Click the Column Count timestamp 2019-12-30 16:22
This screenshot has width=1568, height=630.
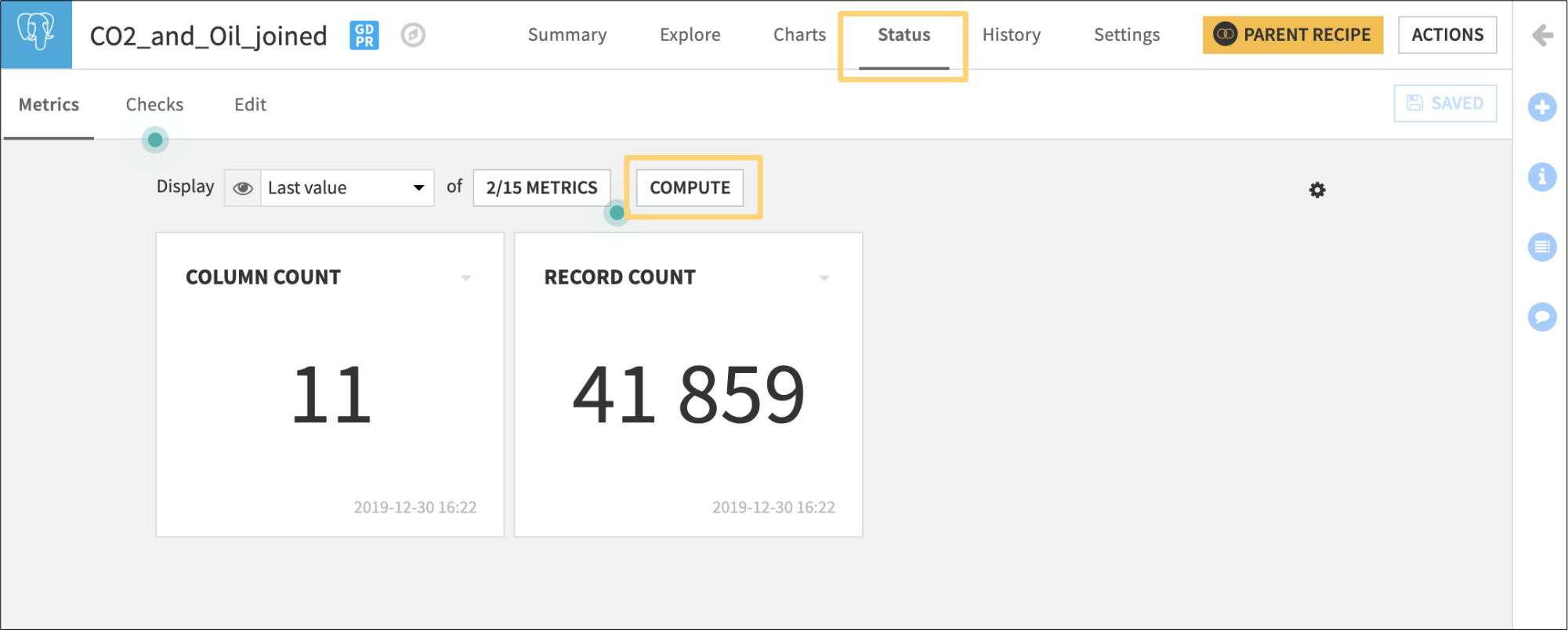click(415, 508)
